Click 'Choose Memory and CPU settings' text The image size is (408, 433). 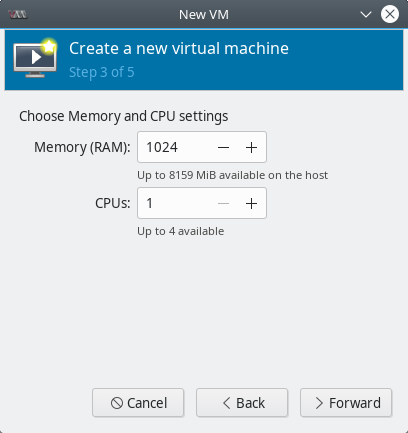(x=124, y=116)
